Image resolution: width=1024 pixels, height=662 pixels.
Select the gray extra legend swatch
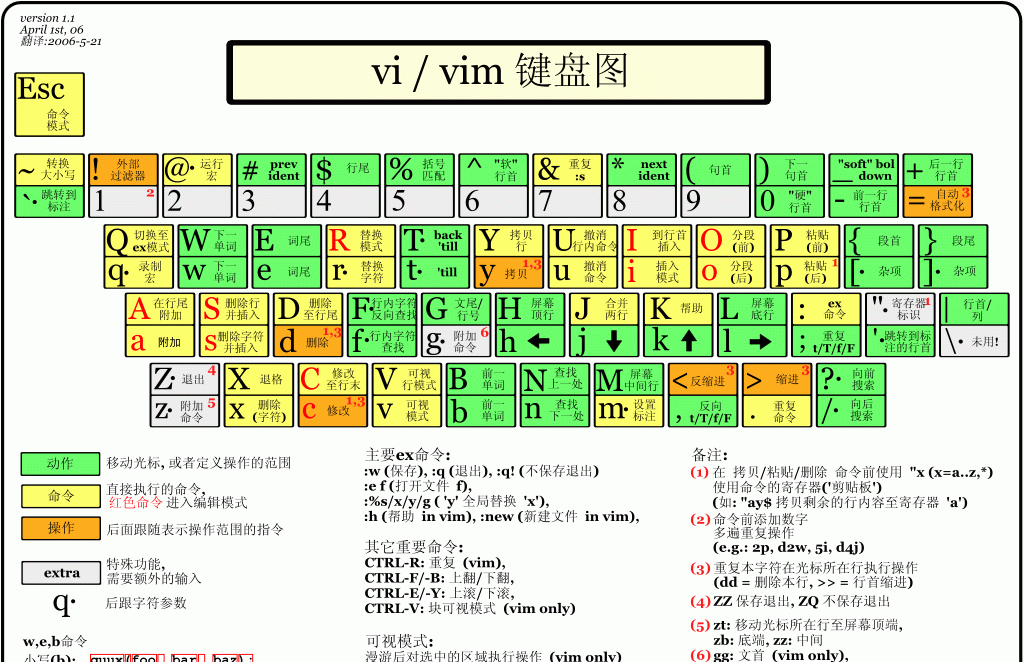coord(60,573)
